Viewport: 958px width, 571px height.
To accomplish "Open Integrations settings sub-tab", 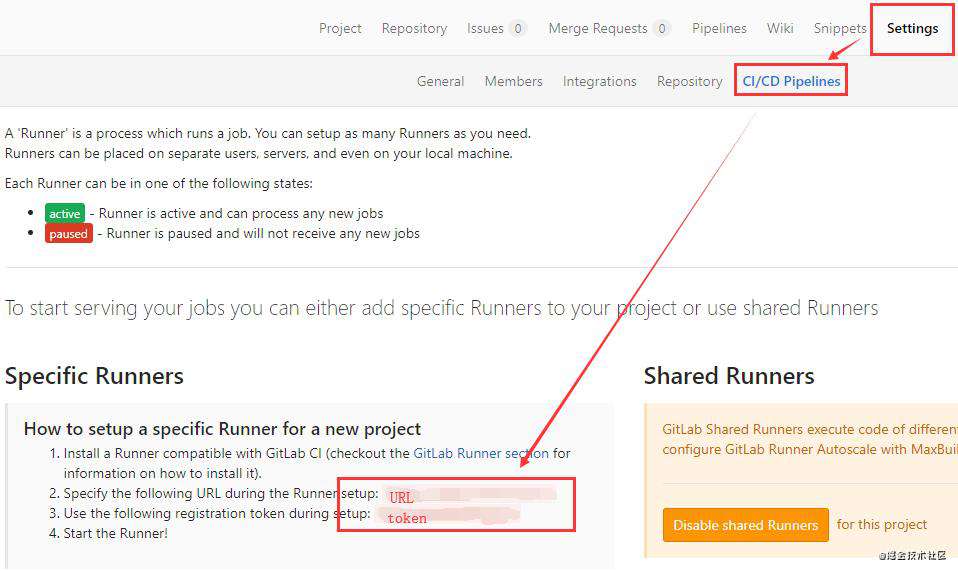I will 599,81.
